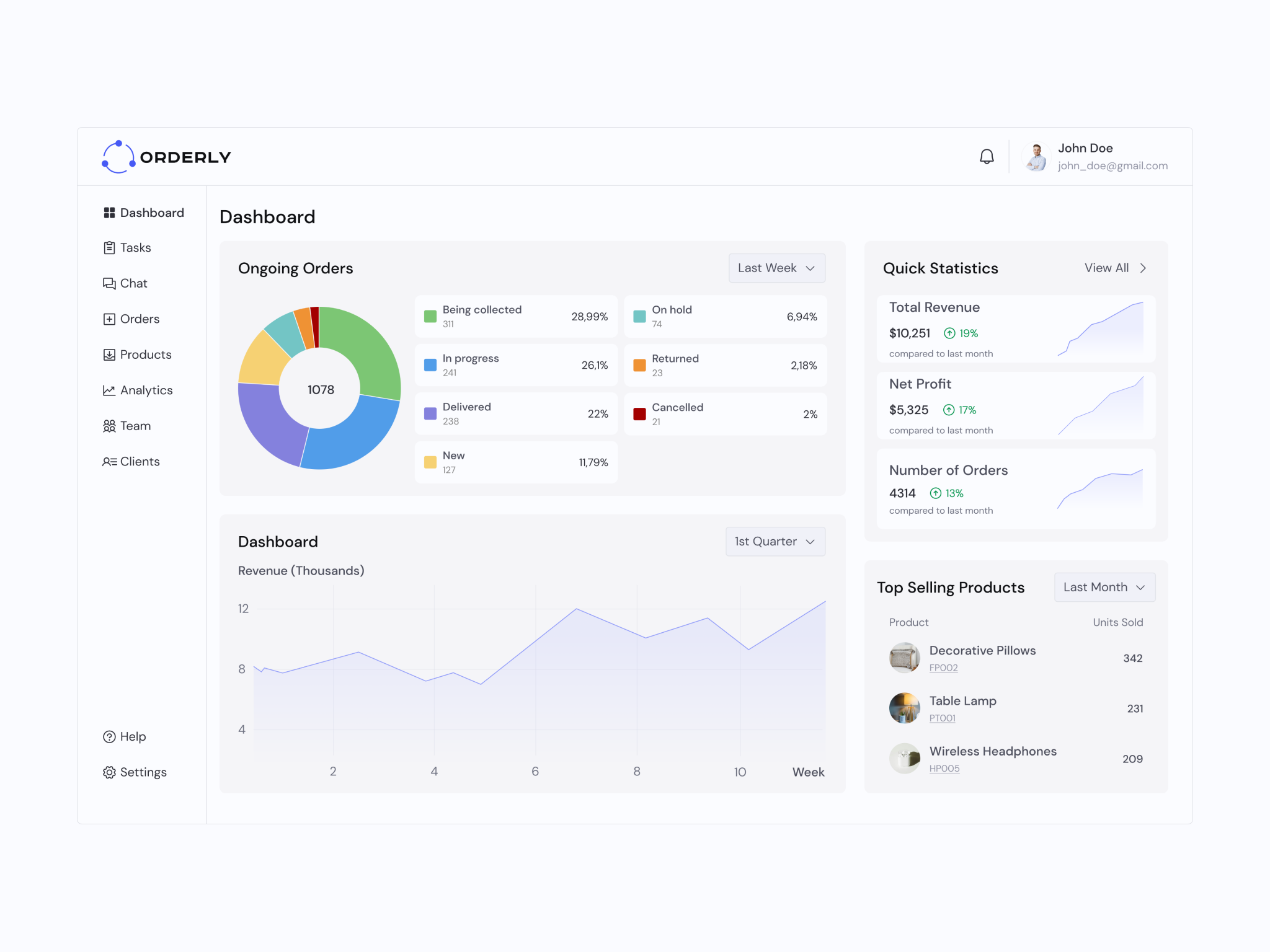Click john_doe@gmail.com email text
This screenshot has width=1270, height=952.
click(1112, 165)
